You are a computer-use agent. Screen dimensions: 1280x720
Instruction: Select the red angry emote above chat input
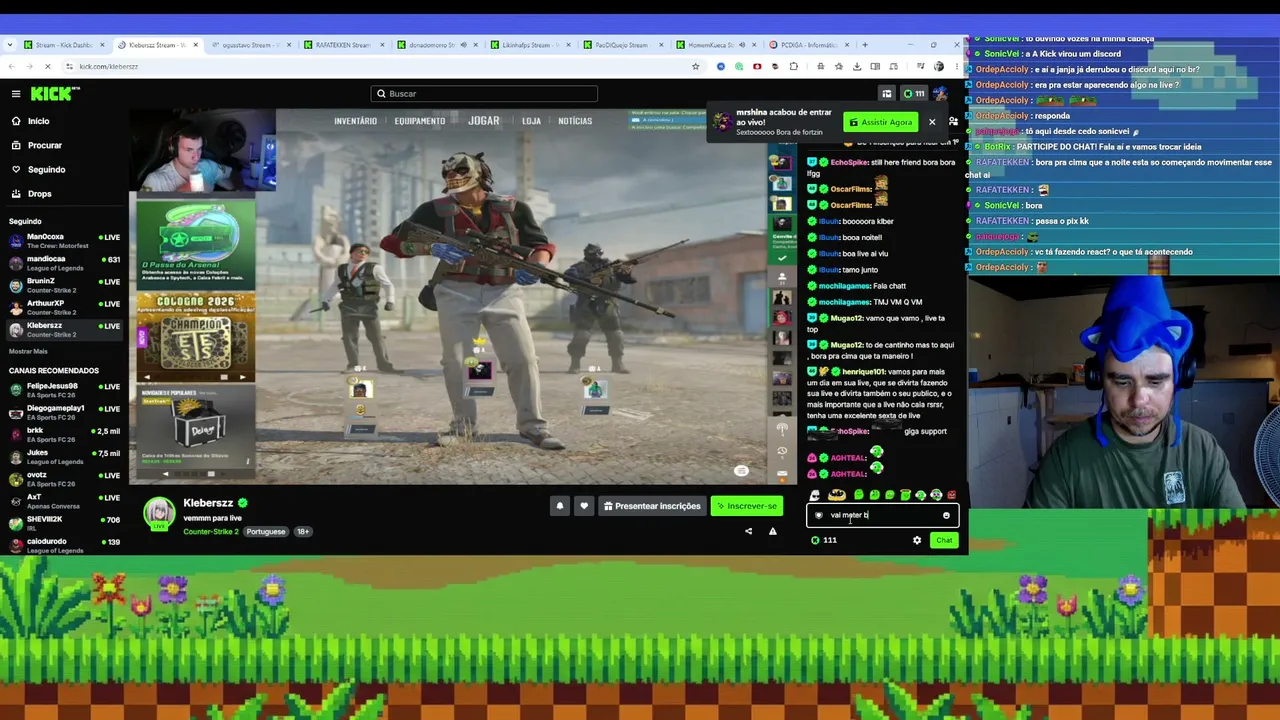pyautogui.click(x=951, y=495)
